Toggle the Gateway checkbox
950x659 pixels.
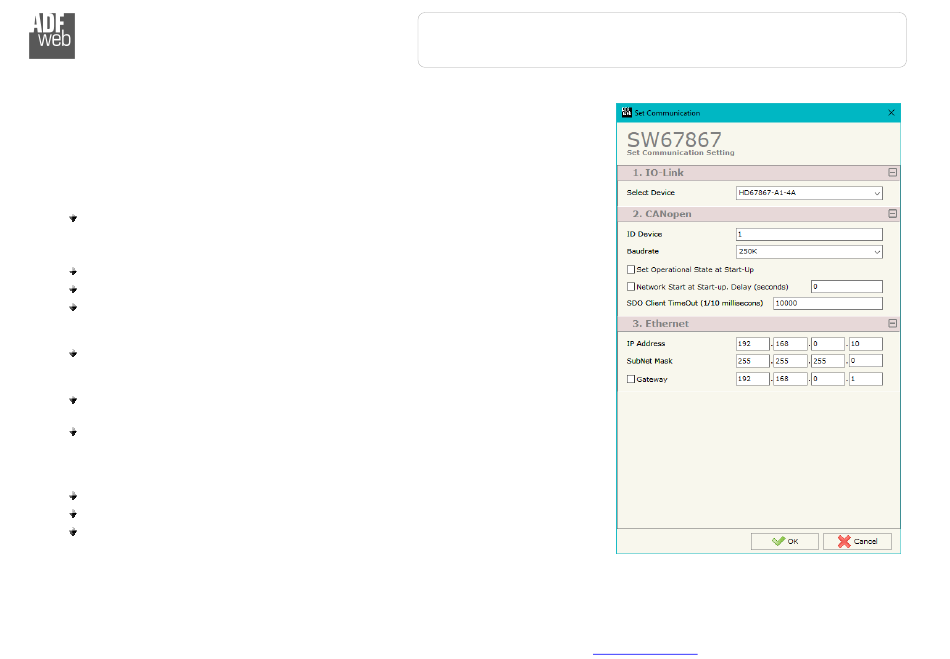pos(631,379)
